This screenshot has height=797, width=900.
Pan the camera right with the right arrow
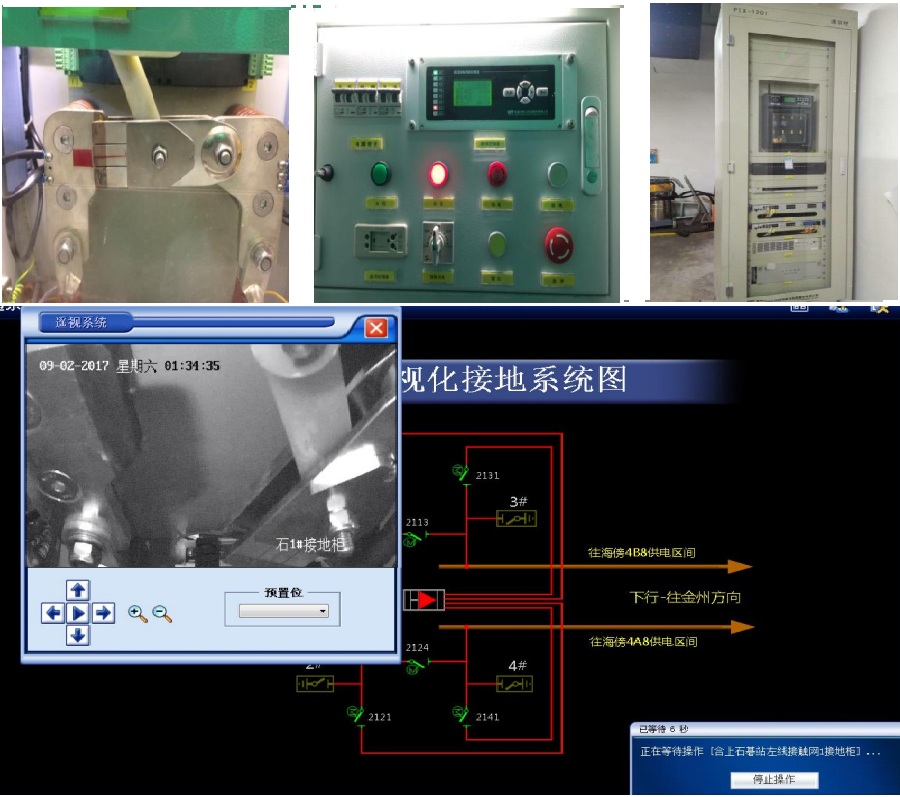click(x=103, y=613)
